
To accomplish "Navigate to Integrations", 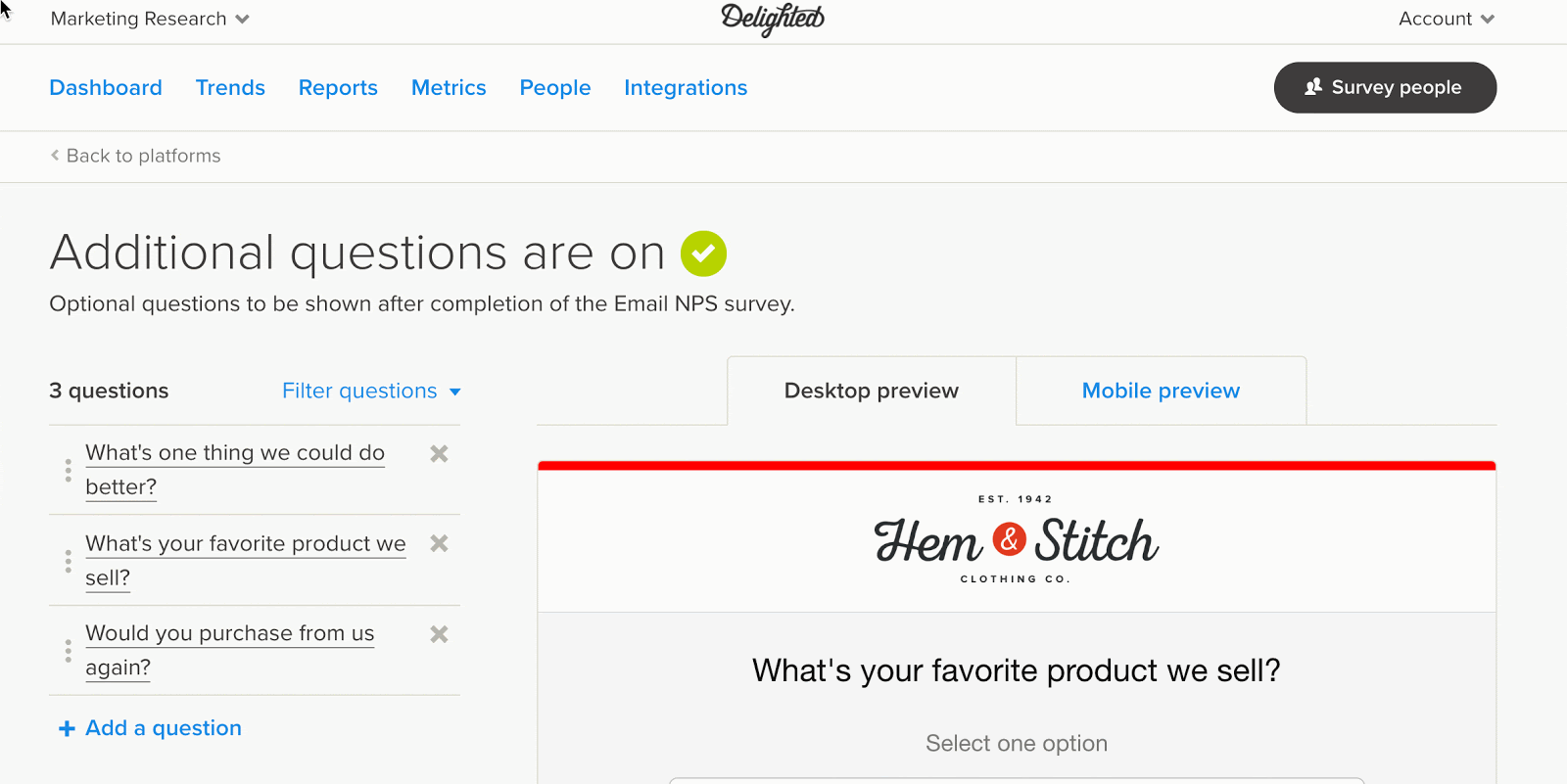I will point(686,87).
